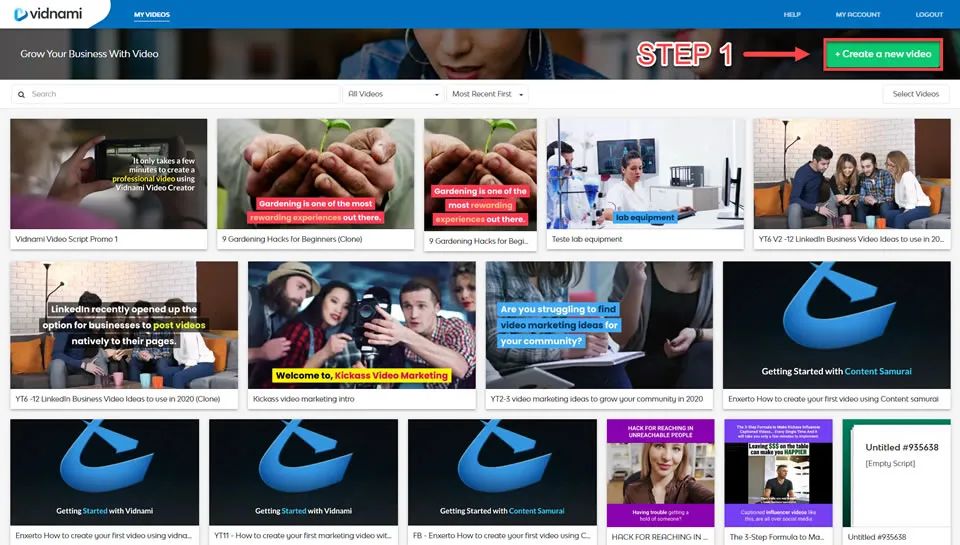Open YT2-3 video marketing ideas thumbnail
This screenshot has height=545, width=960.
pos(599,325)
